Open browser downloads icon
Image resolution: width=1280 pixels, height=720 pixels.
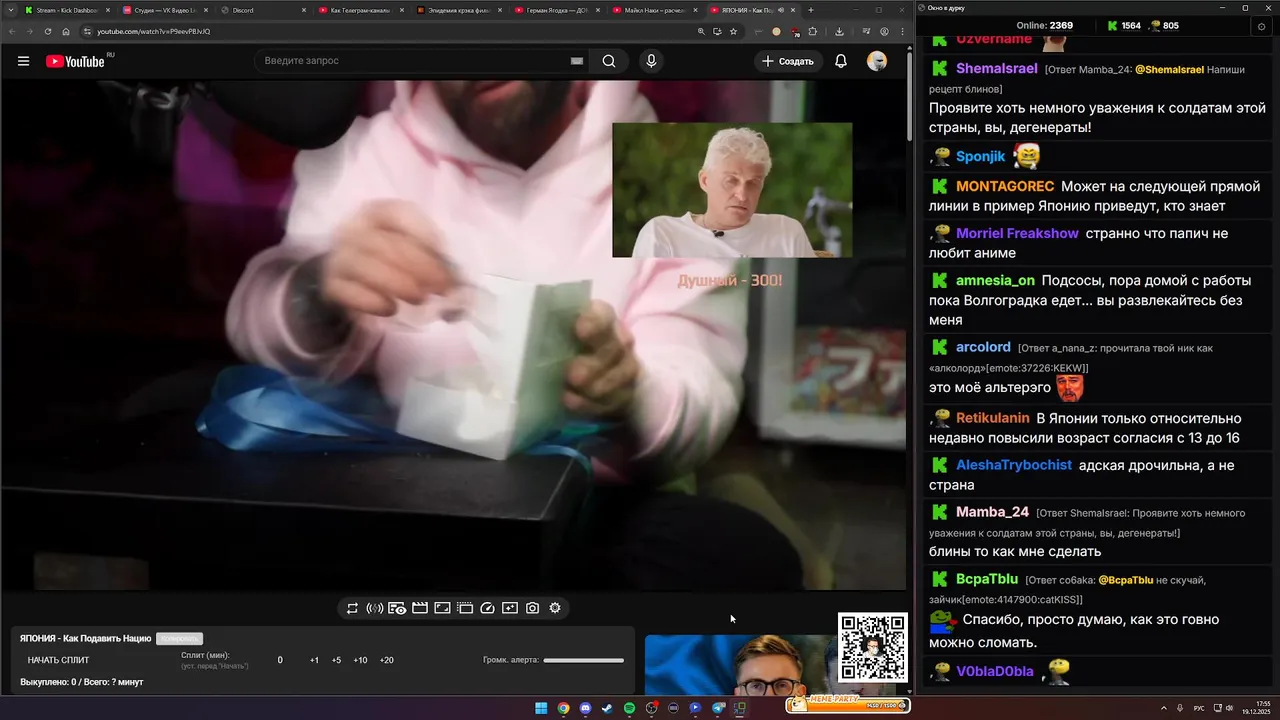click(x=839, y=31)
